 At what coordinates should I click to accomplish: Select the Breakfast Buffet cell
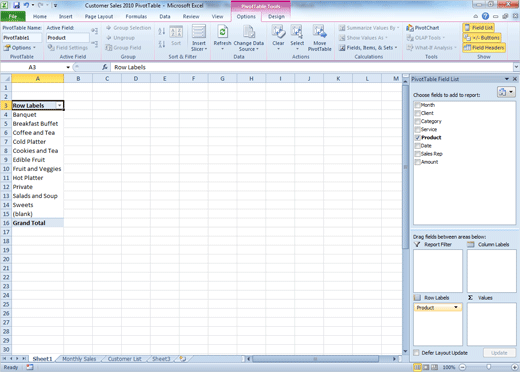[x=38, y=124]
